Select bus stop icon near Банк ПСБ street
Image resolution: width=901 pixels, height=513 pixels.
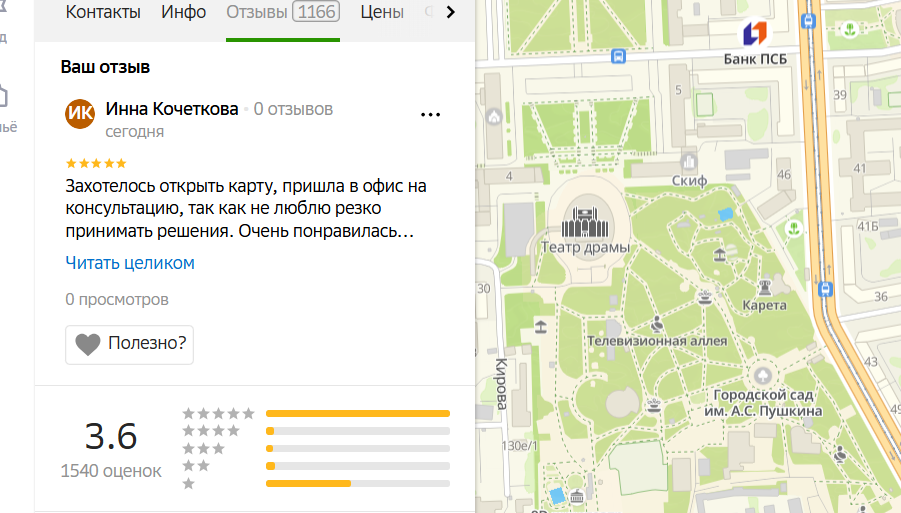click(618, 56)
